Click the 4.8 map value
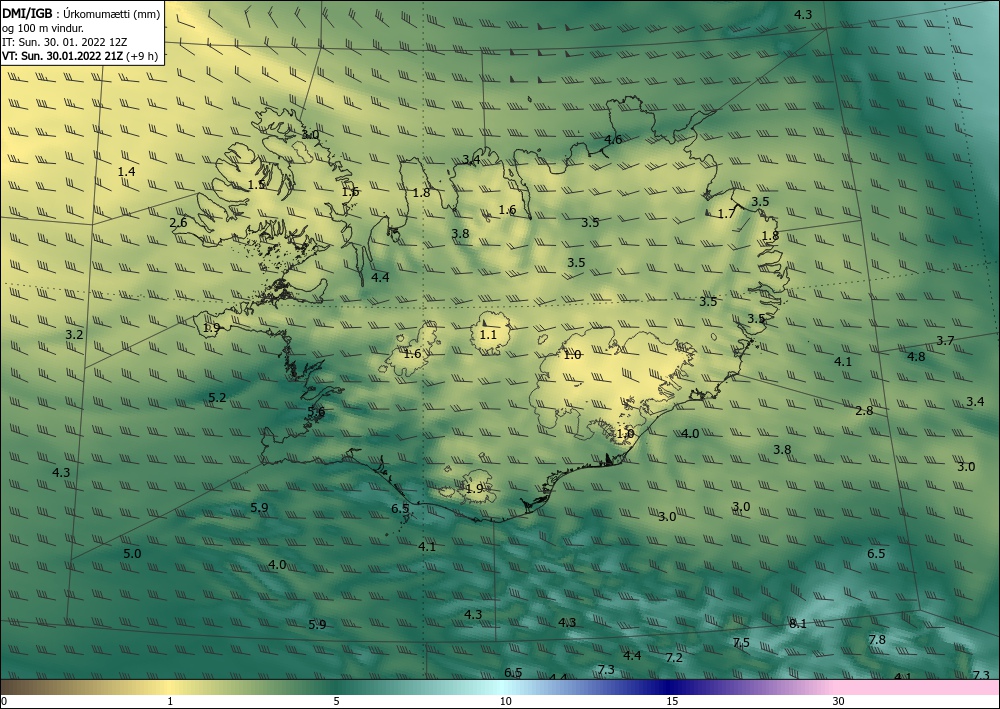Image resolution: width=1000 pixels, height=709 pixels. (x=916, y=356)
